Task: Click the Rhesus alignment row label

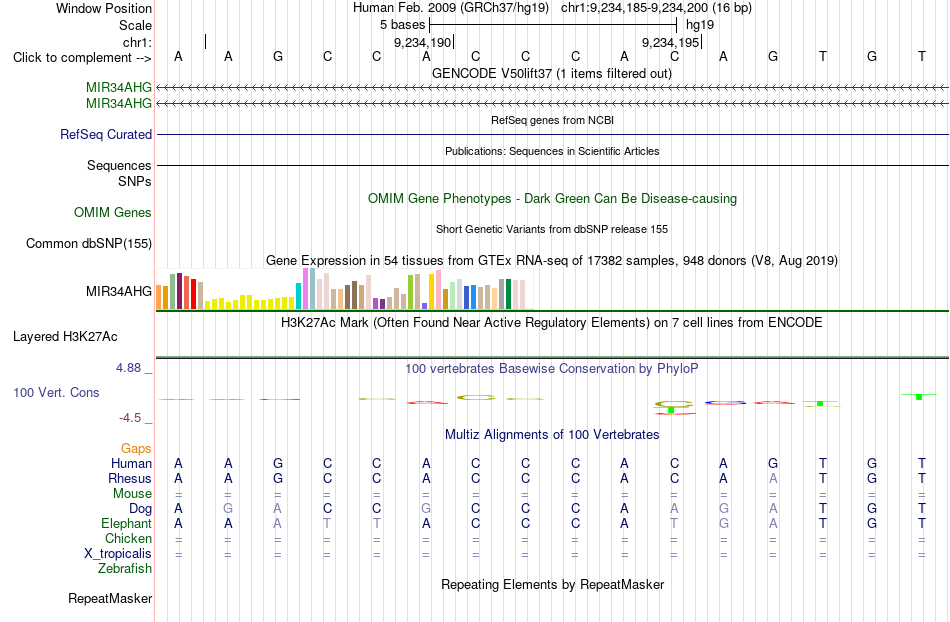Action: [x=130, y=478]
